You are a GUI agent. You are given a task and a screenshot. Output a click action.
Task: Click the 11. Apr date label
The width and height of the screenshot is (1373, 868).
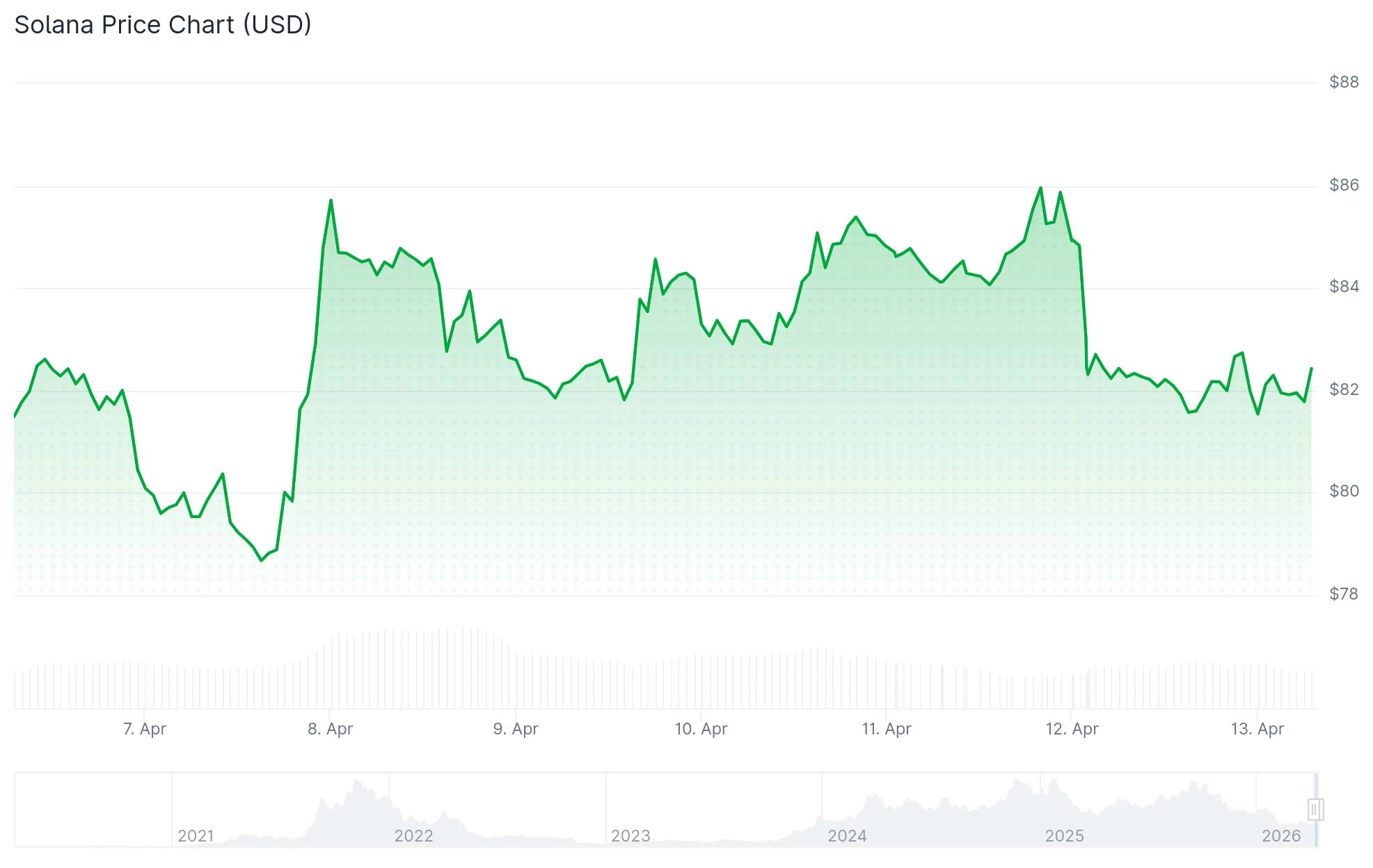[x=887, y=729]
